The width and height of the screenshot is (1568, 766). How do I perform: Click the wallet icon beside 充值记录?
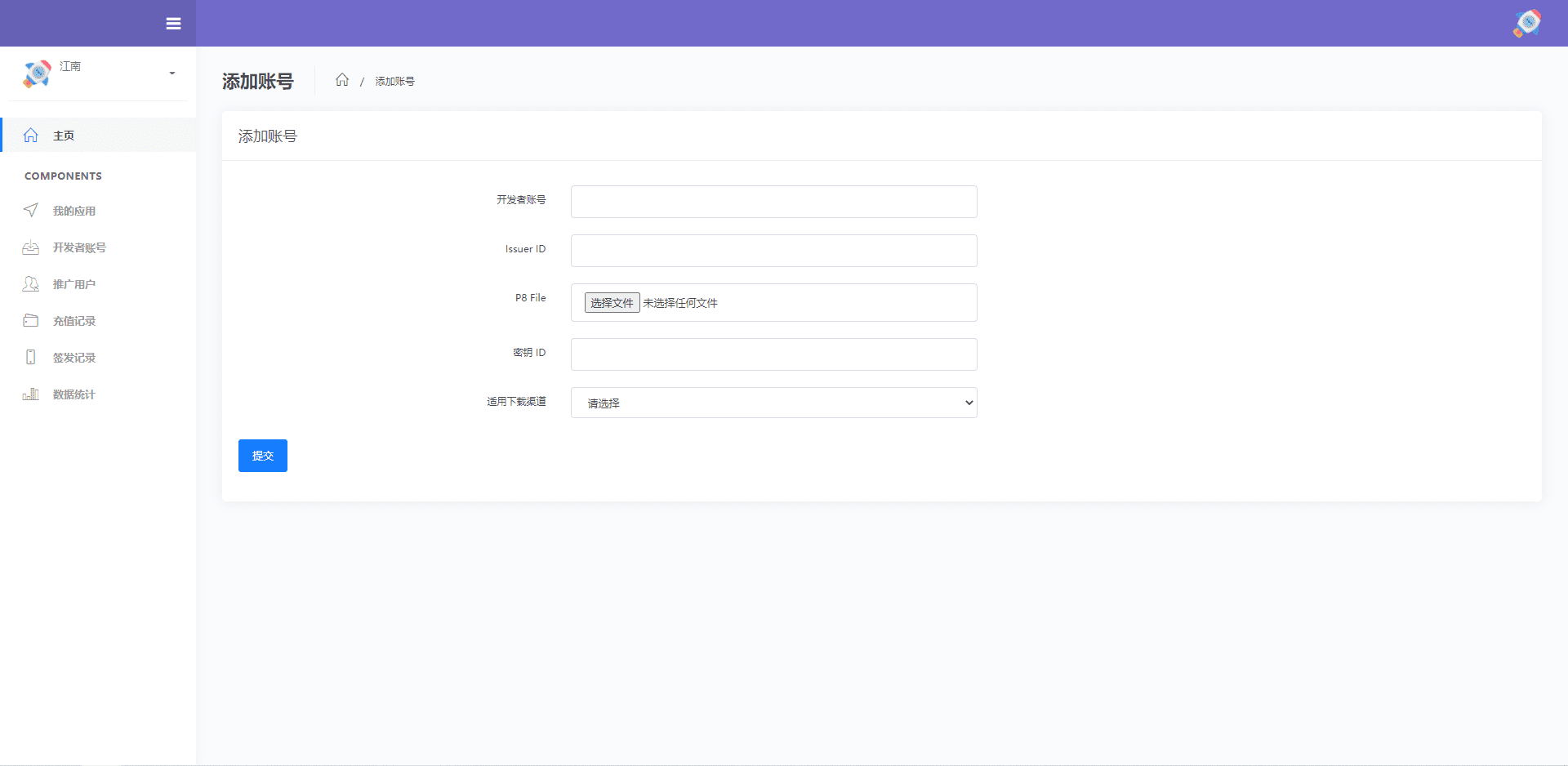pyautogui.click(x=31, y=321)
